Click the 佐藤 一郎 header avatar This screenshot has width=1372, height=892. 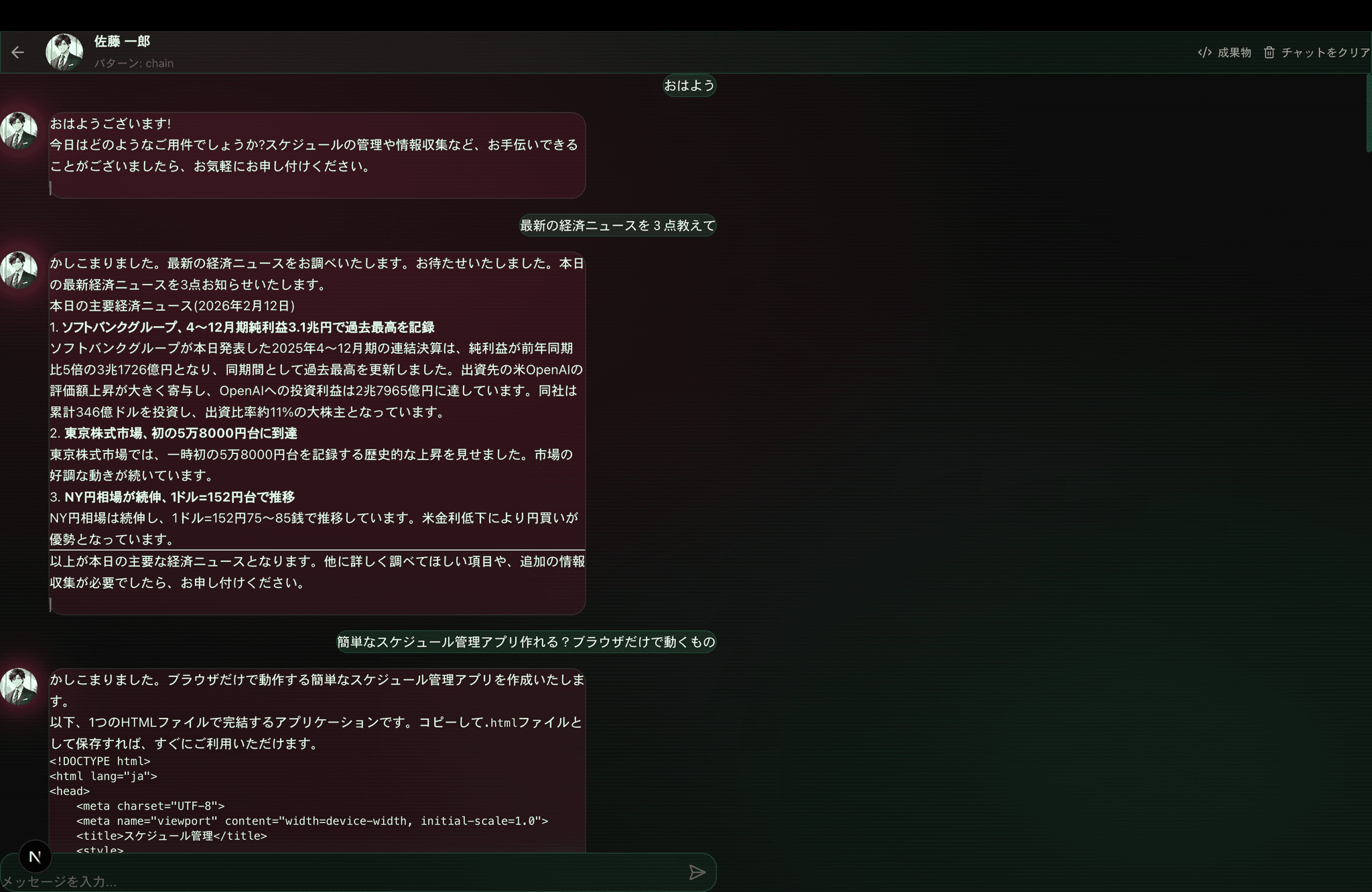point(64,52)
